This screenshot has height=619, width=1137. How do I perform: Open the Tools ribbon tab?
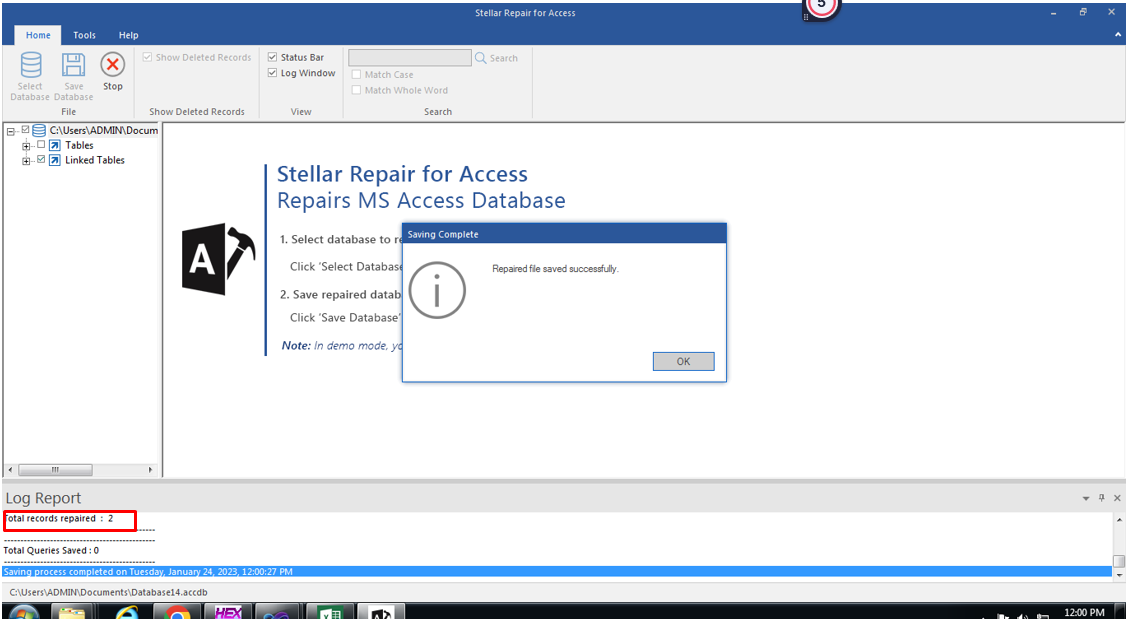pyautogui.click(x=84, y=35)
